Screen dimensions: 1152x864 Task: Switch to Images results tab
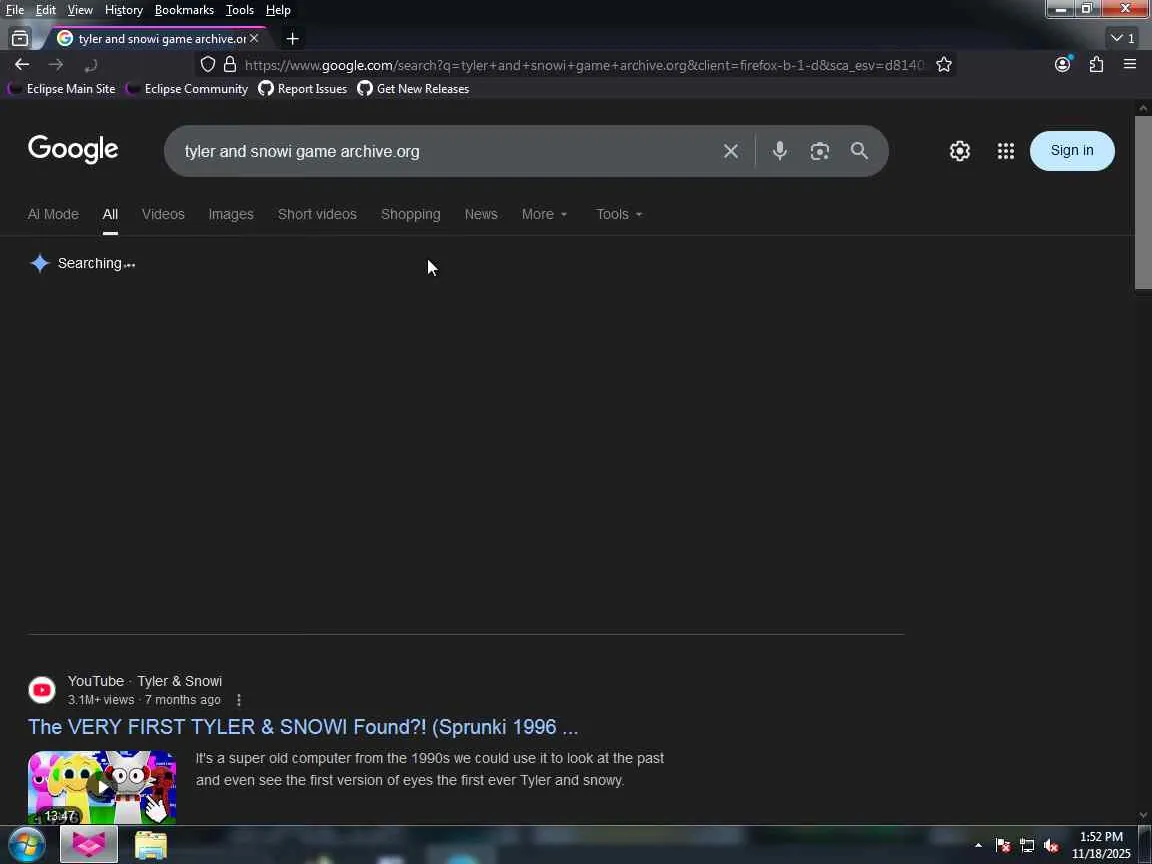click(x=231, y=214)
